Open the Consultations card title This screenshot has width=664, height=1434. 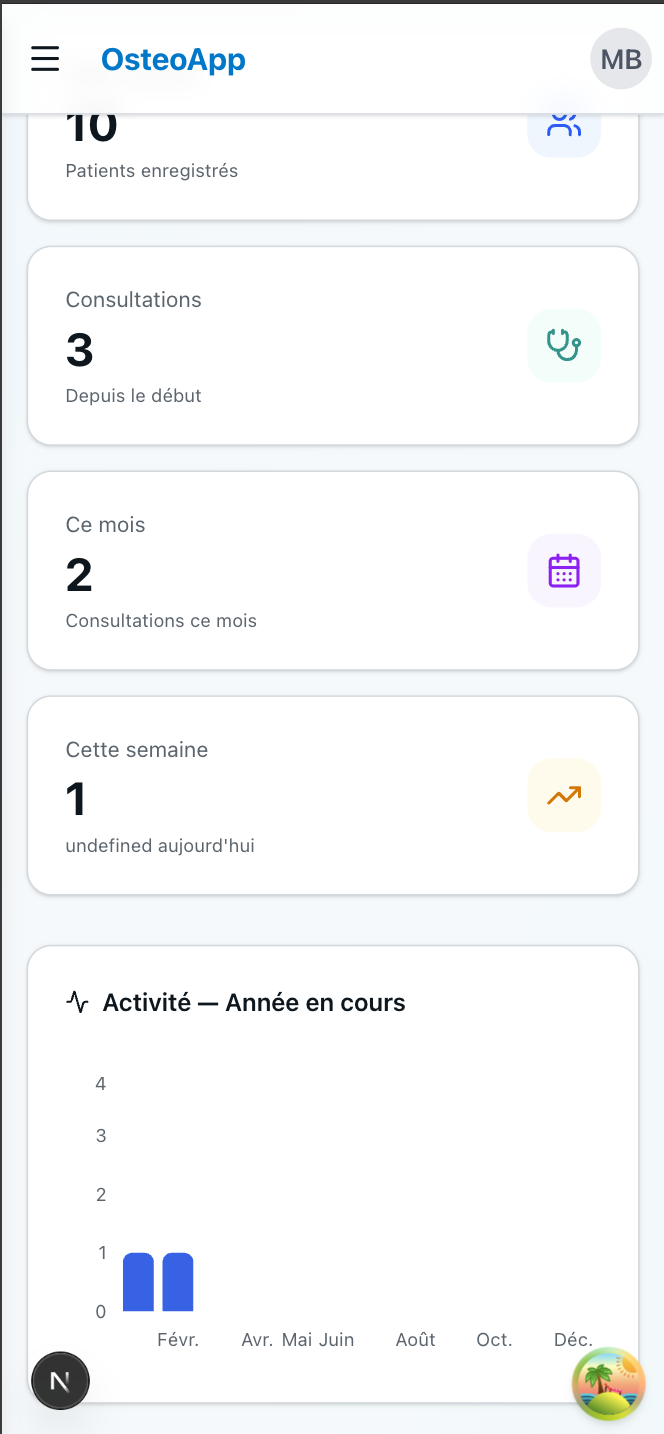(x=134, y=300)
